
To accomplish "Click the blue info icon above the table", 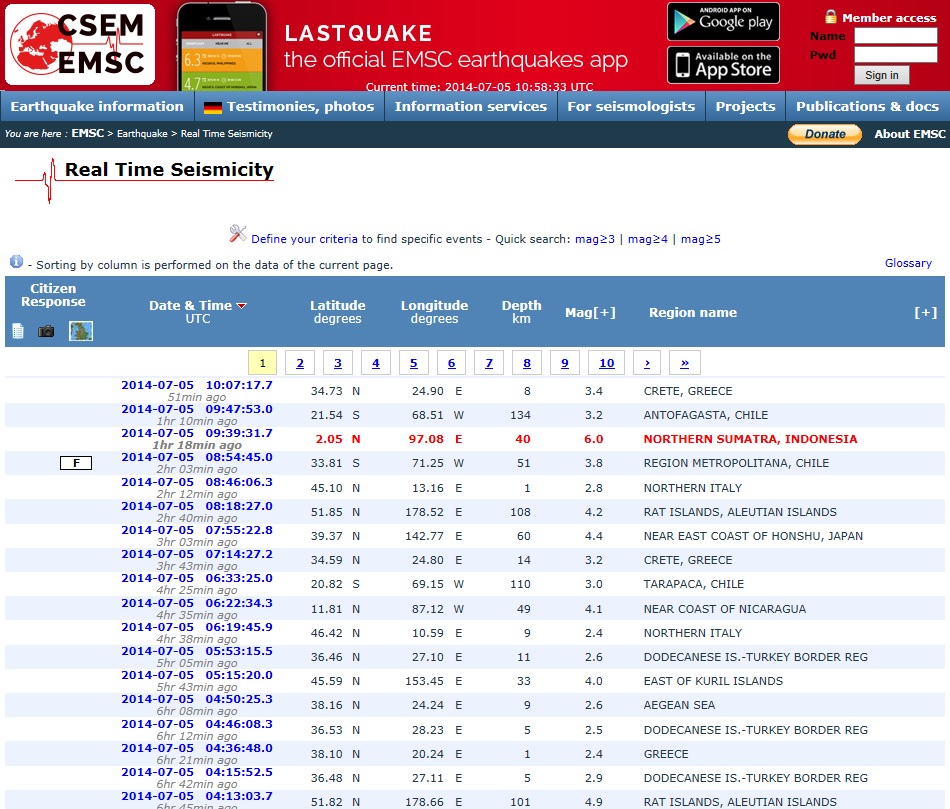I will [x=16, y=262].
